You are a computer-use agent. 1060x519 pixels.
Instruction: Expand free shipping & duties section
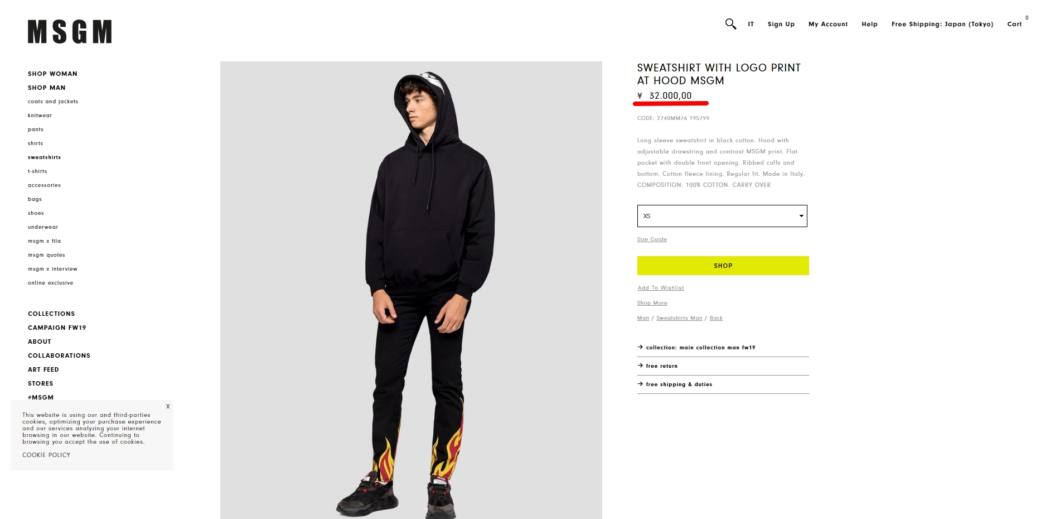[x=723, y=384]
